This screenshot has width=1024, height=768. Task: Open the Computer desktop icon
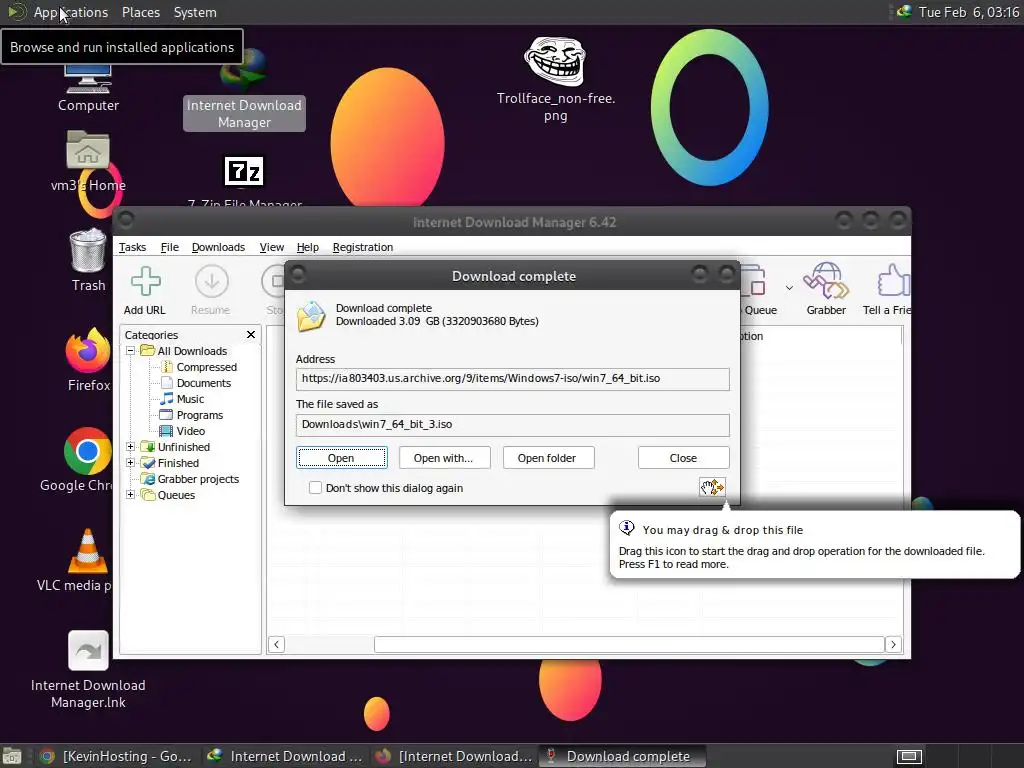[x=88, y=80]
